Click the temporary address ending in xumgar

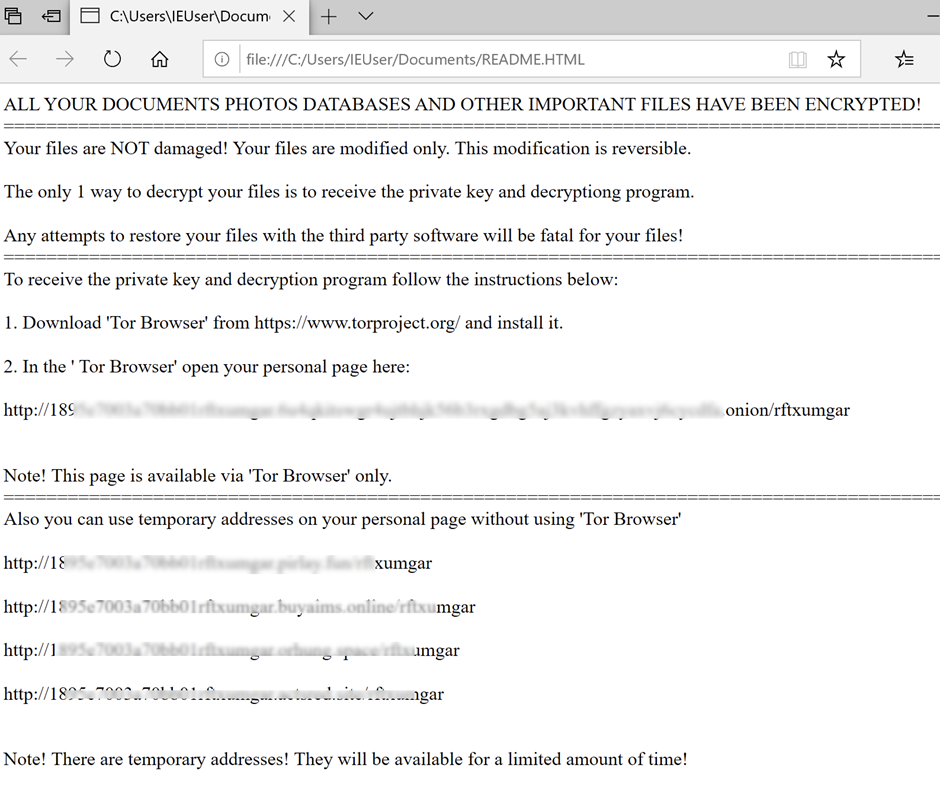(x=218, y=563)
